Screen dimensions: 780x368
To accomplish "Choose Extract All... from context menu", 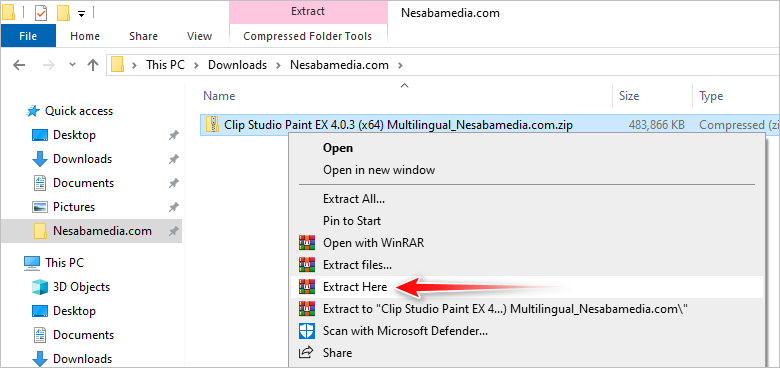I will point(527,199).
